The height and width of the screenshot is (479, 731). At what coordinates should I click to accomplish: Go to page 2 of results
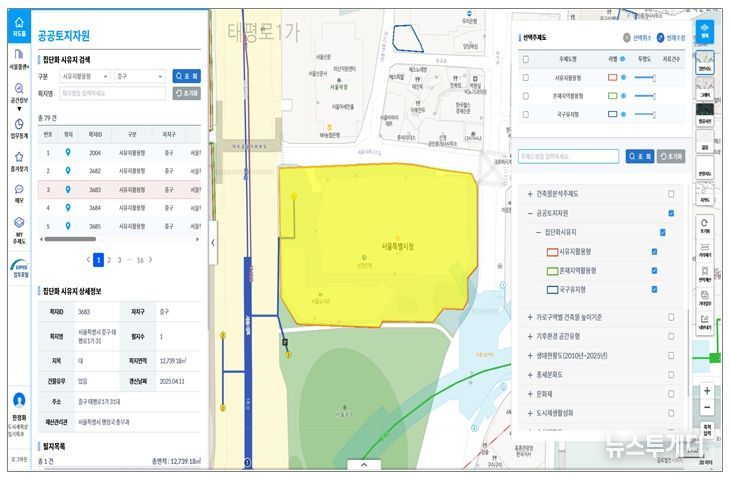coord(109,259)
